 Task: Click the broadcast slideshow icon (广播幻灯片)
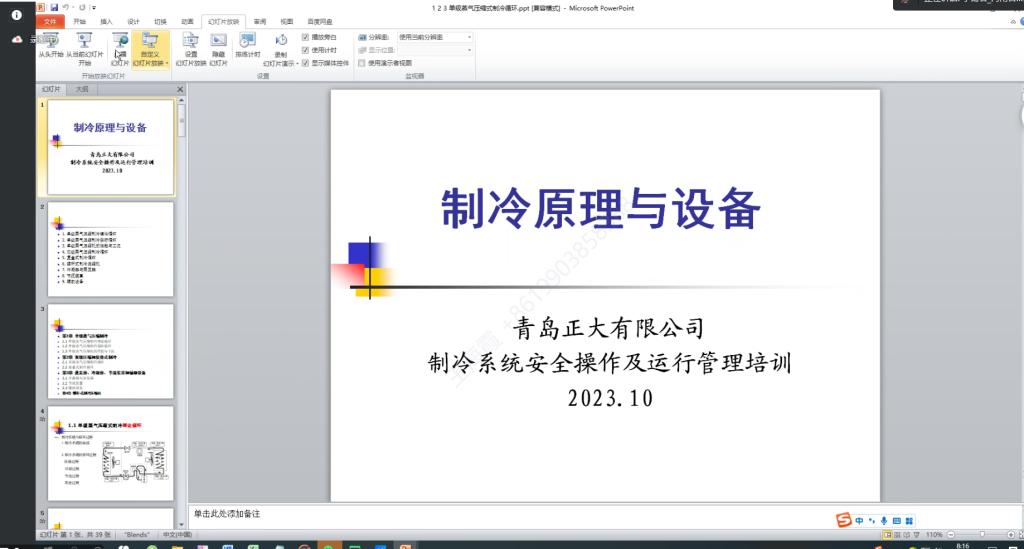pos(120,45)
